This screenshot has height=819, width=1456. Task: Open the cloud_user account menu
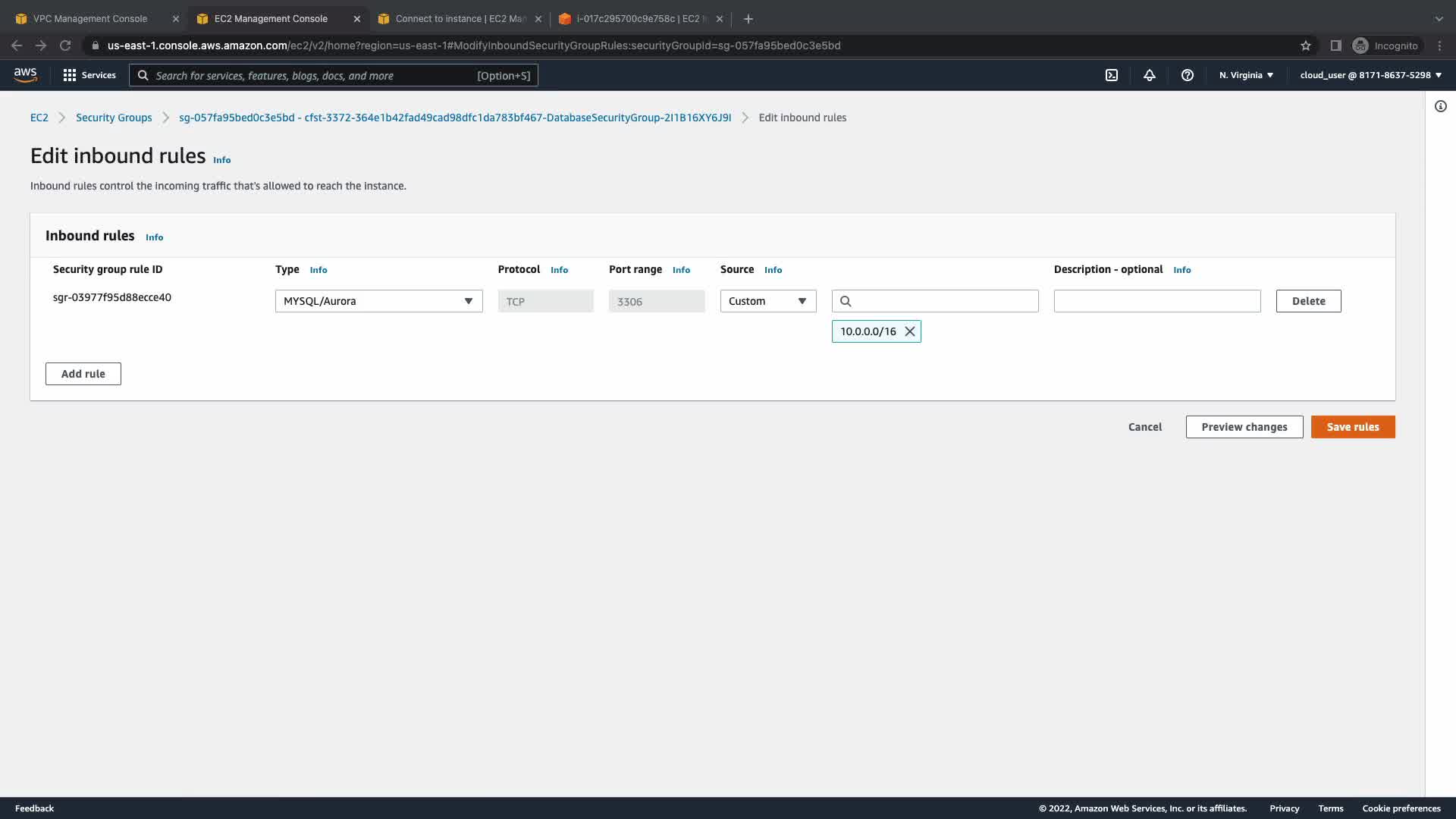1370,75
